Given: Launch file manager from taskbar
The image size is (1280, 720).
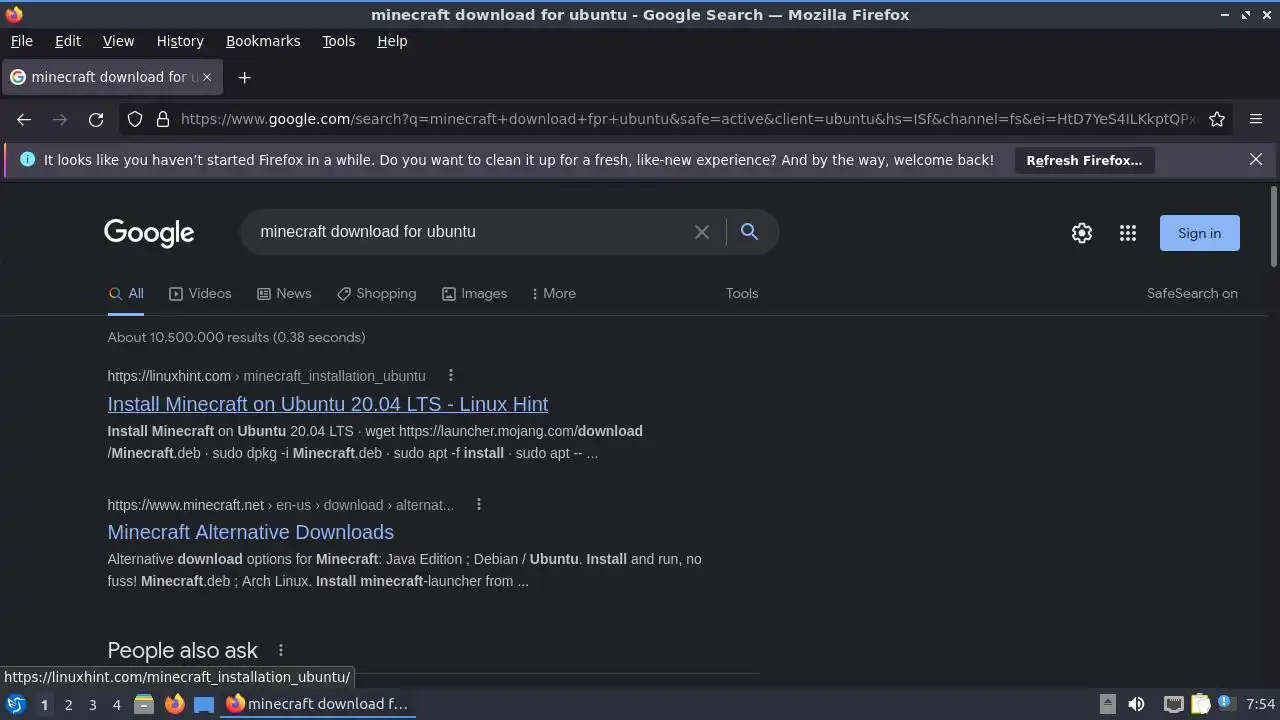Looking at the screenshot, I should tap(144, 704).
